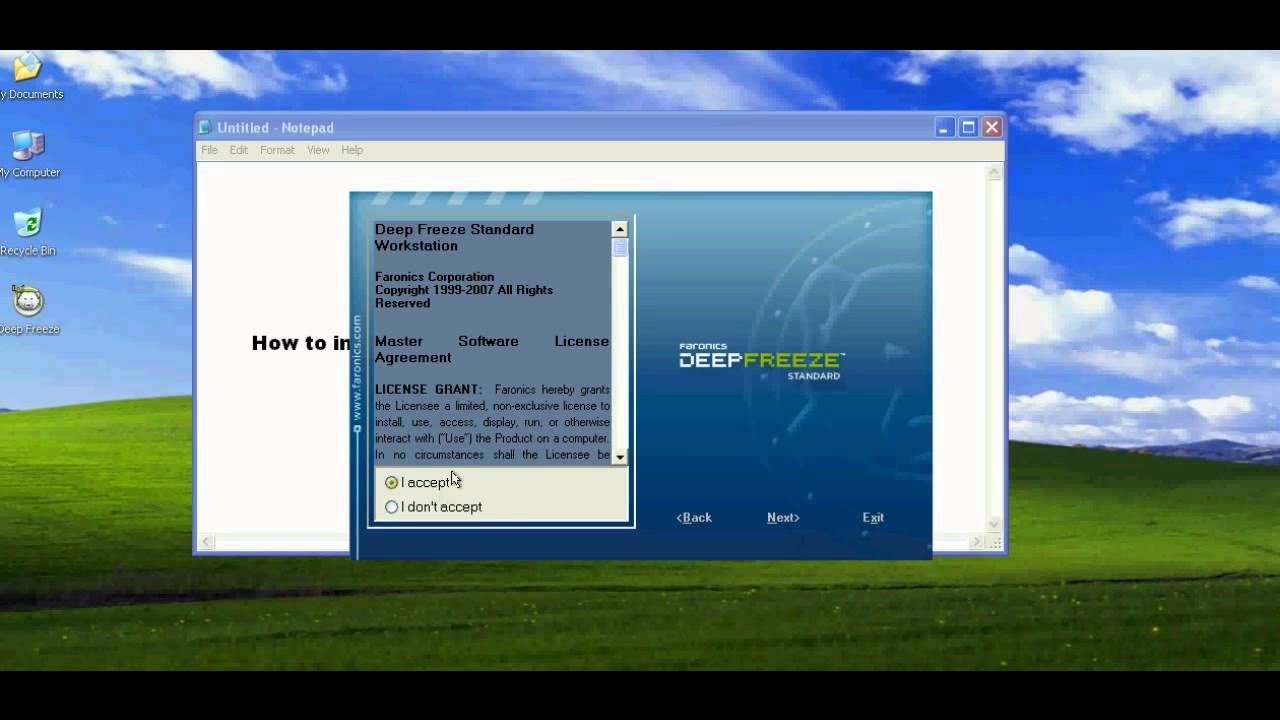Screen dimensions: 1280x720
Task: Click the Notepad title bar icon
Action: tap(205, 127)
